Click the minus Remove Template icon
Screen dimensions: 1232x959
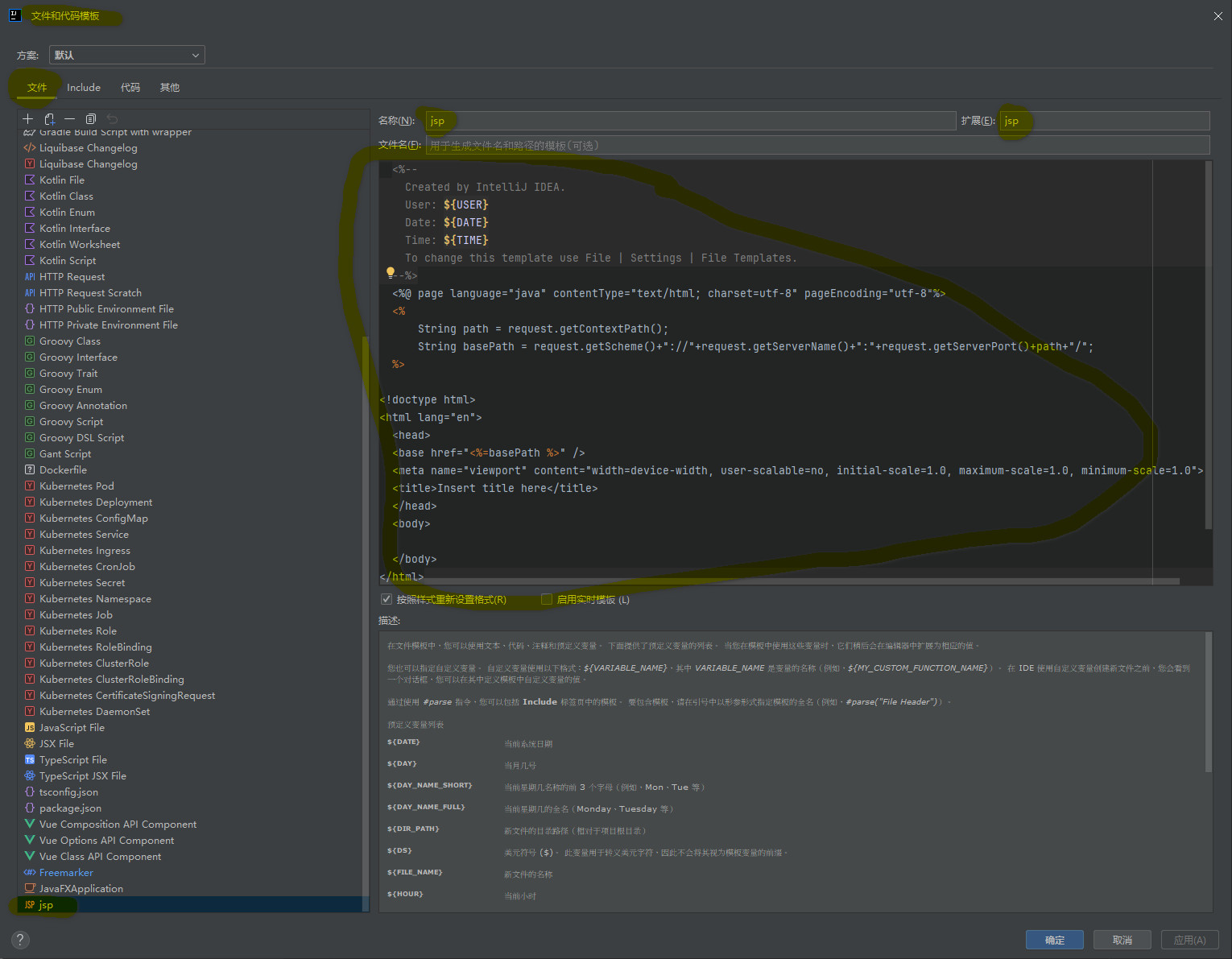[70, 119]
